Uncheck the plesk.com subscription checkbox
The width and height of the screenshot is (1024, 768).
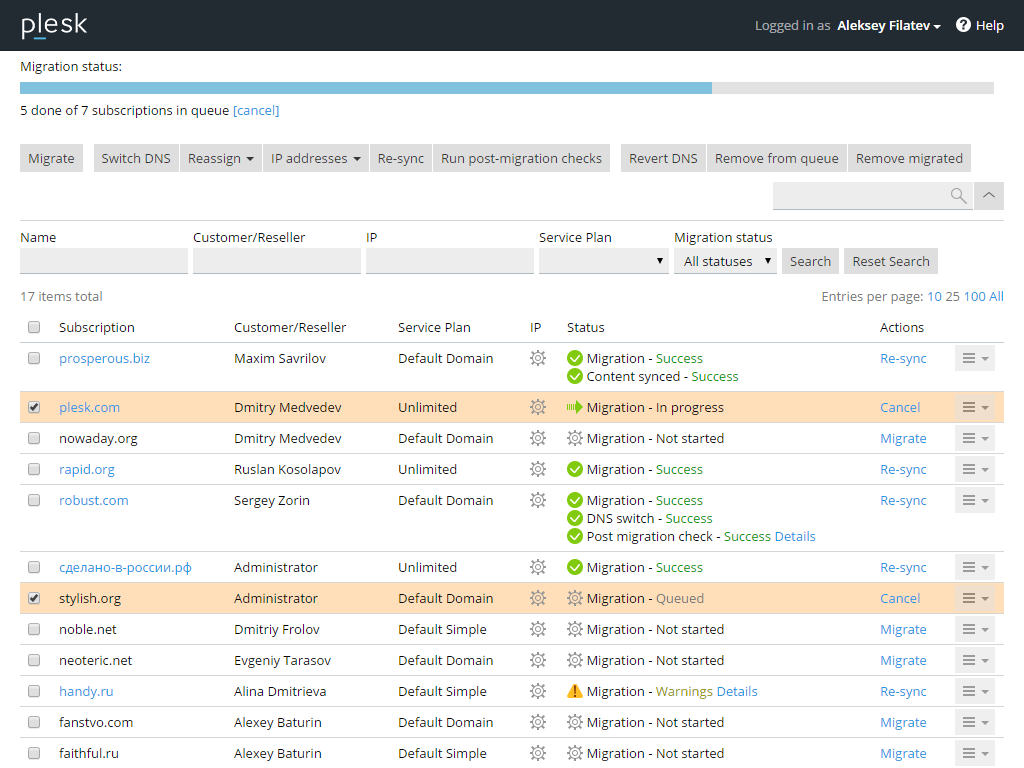pyautogui.click(x=34, y=407)
